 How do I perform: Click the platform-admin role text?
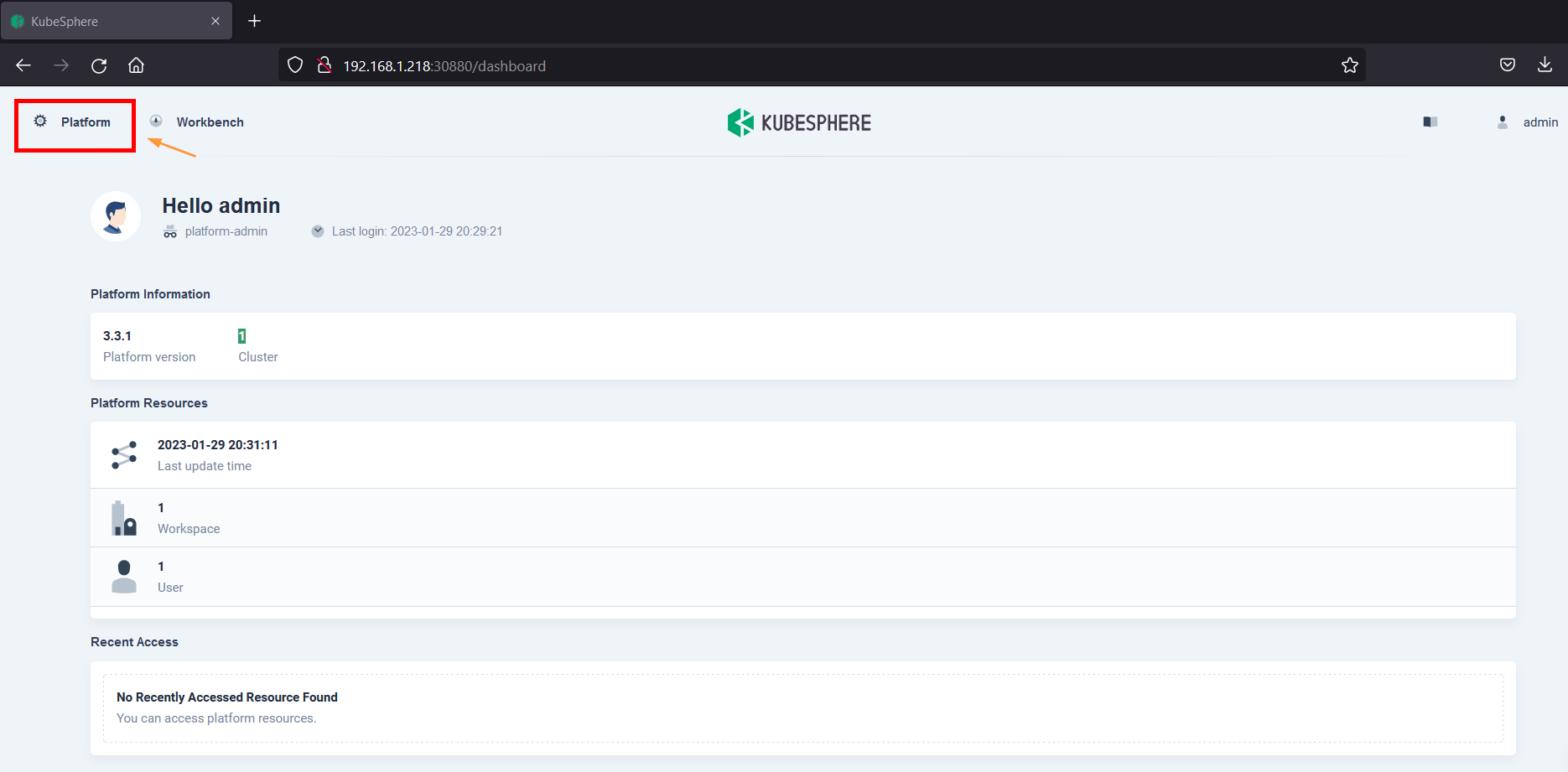(x=226, y=231)
